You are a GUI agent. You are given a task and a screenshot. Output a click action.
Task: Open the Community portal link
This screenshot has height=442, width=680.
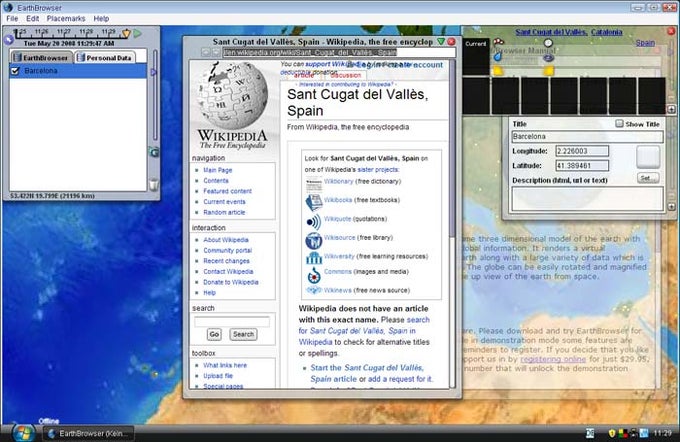(227, 250)
